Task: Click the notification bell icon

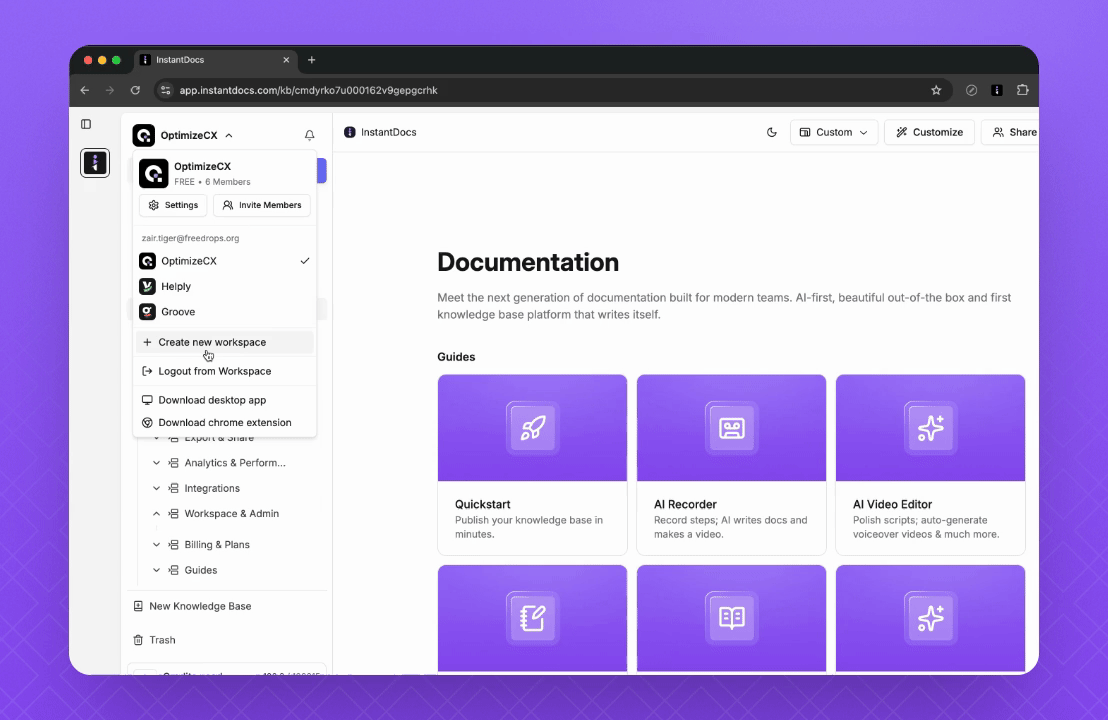Action: [x=309, y=135]
